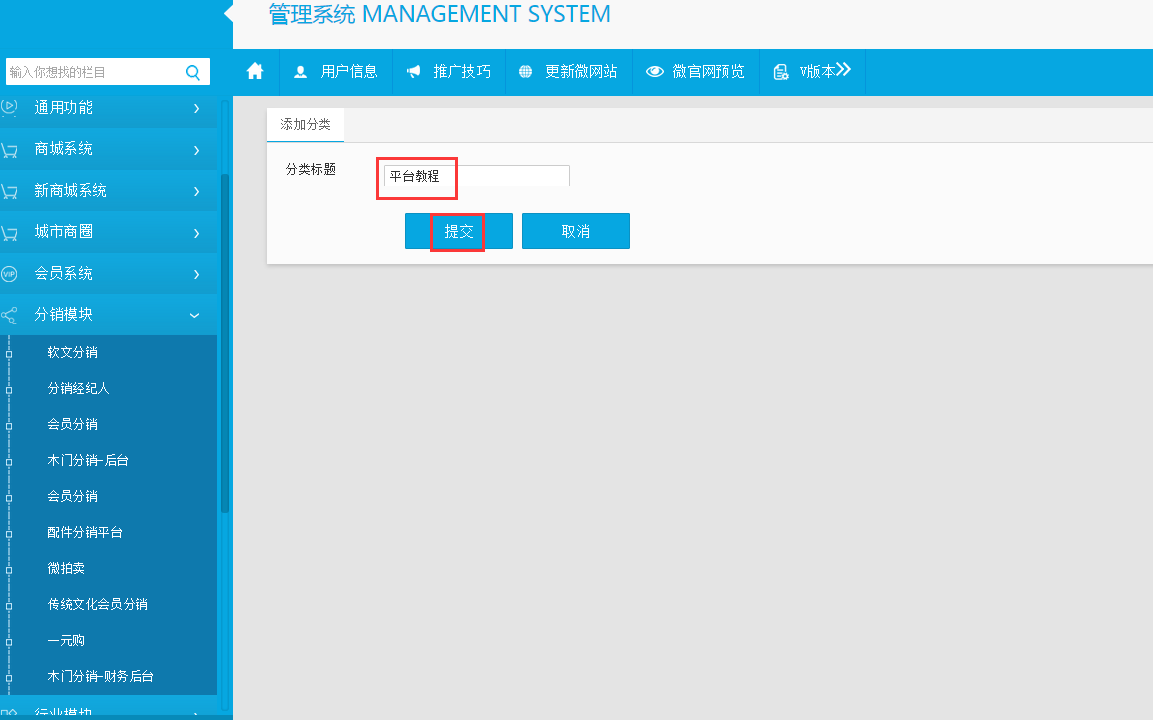Click the 管理系统 MANAGEMENT SYSTEM title
This screenshot has width=1153, height=720.
(x=440, y=14)
